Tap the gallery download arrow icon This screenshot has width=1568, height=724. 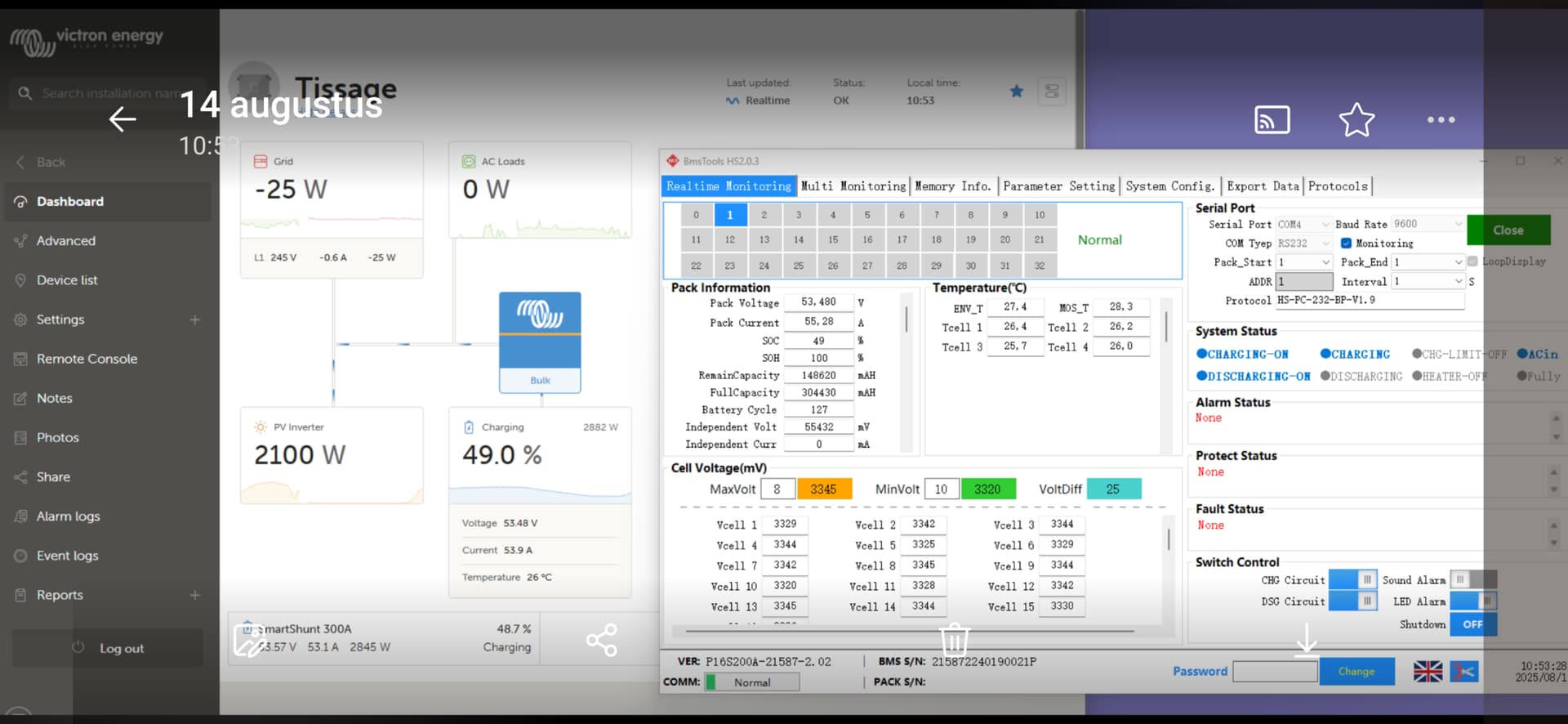tap(1307, 639)
